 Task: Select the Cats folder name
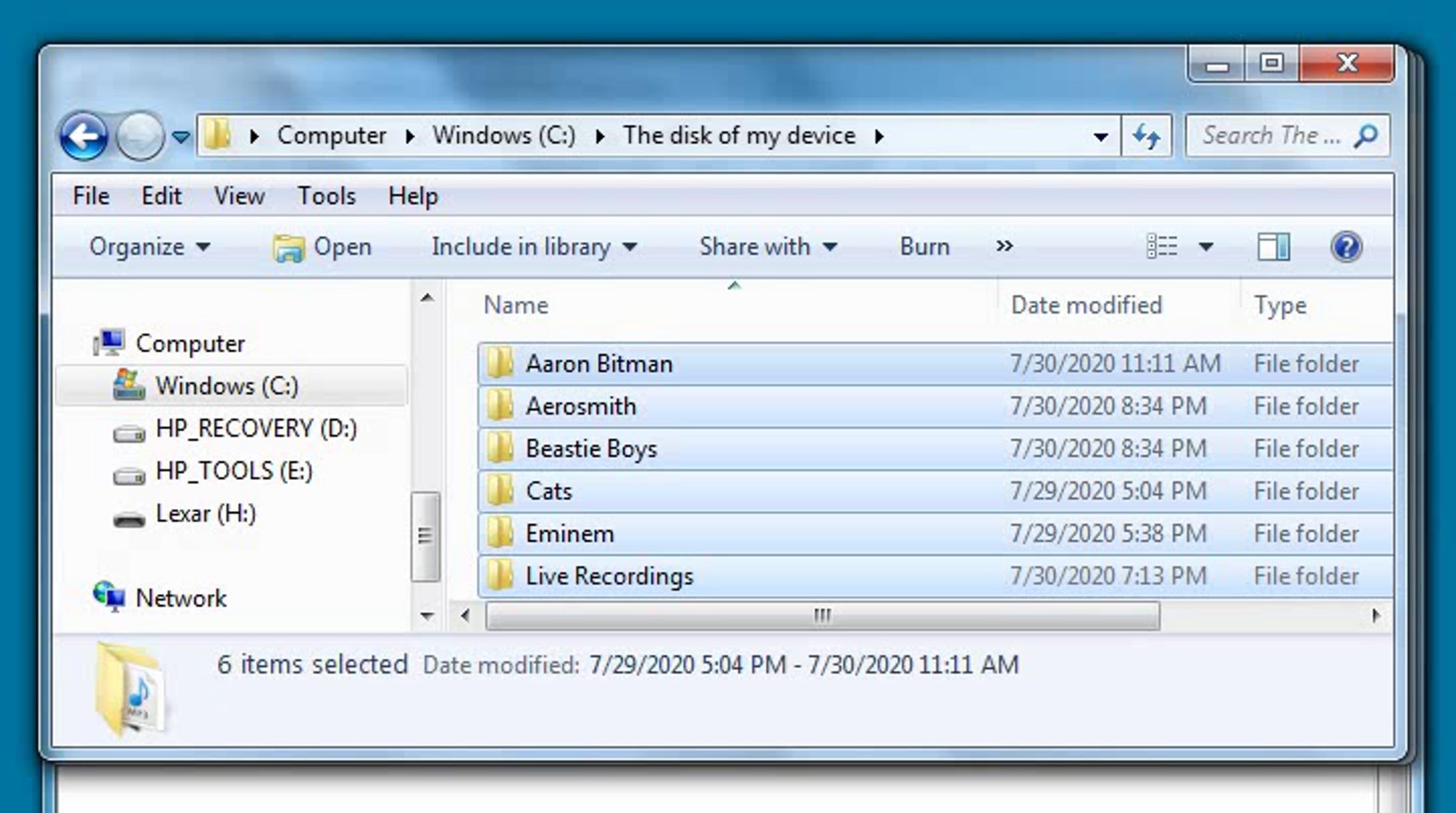tap(548, 491)
